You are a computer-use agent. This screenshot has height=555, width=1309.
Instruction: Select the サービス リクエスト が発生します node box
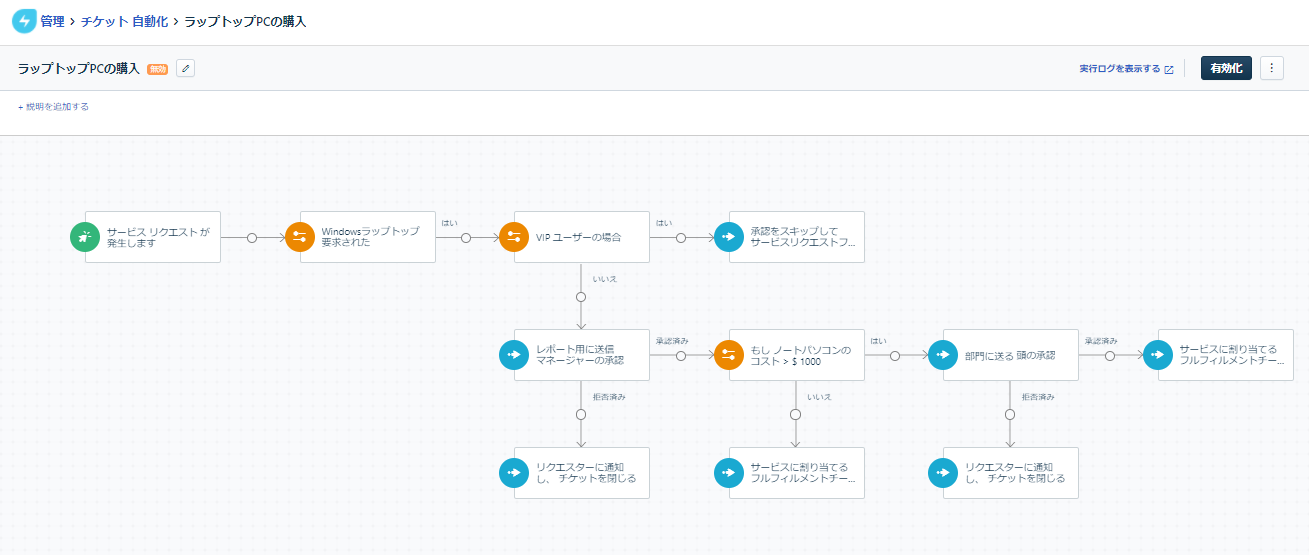coord(160,237)
